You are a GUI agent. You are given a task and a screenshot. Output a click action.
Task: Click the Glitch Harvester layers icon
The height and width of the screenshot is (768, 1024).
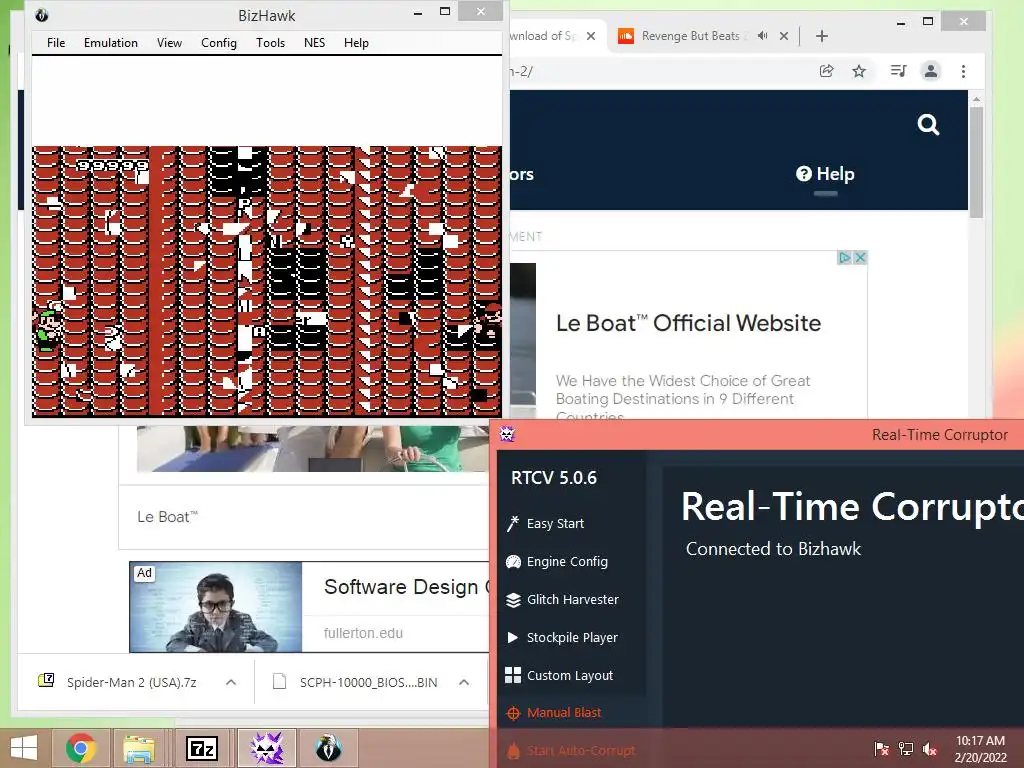[x=513, y=600]
